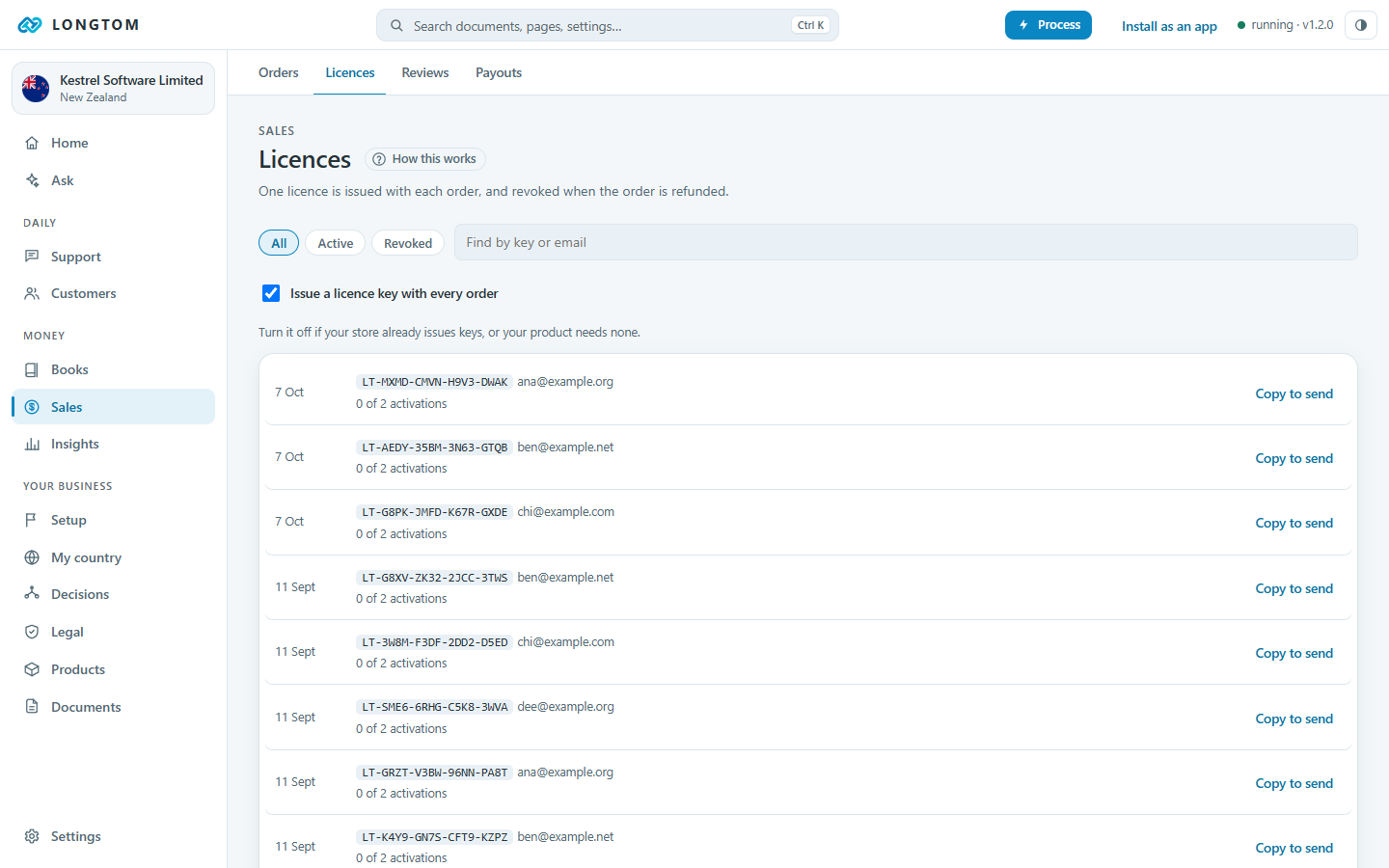Toggle the dark/light theme button
The width and height of the screenshot is (1389, 868).
1360,25
